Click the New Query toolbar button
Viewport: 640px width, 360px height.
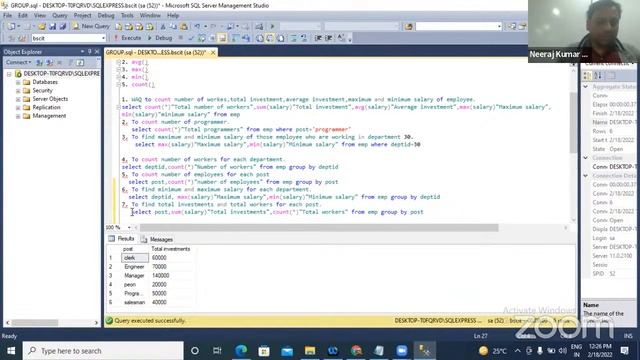tap(91, 26)
